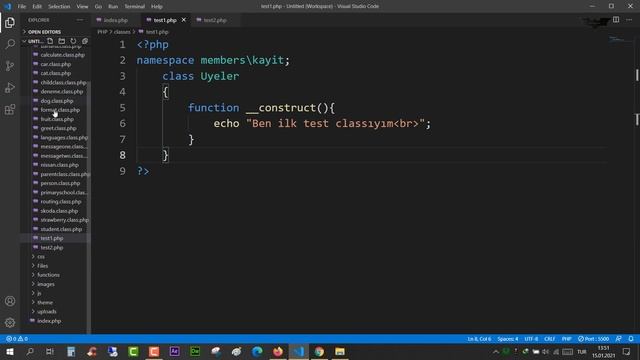Open the File menu

(22, 7)
